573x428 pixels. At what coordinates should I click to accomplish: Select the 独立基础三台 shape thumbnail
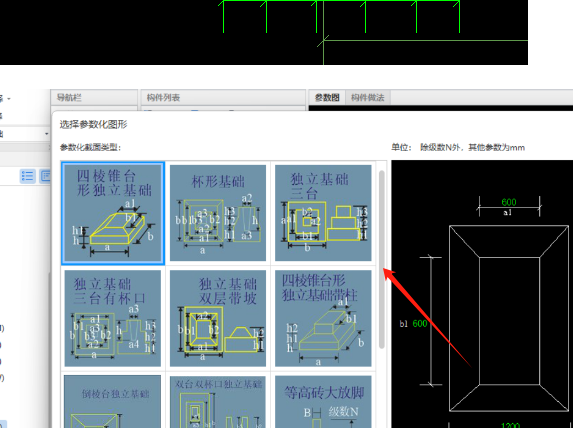323,213
